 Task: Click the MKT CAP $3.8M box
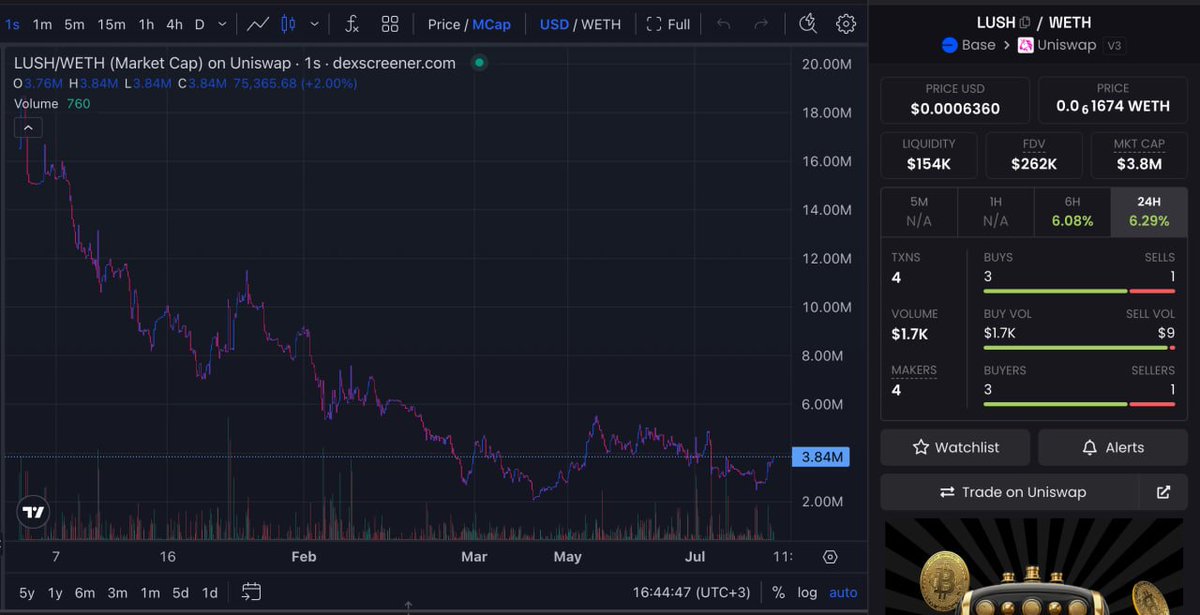pos(1139,155)
